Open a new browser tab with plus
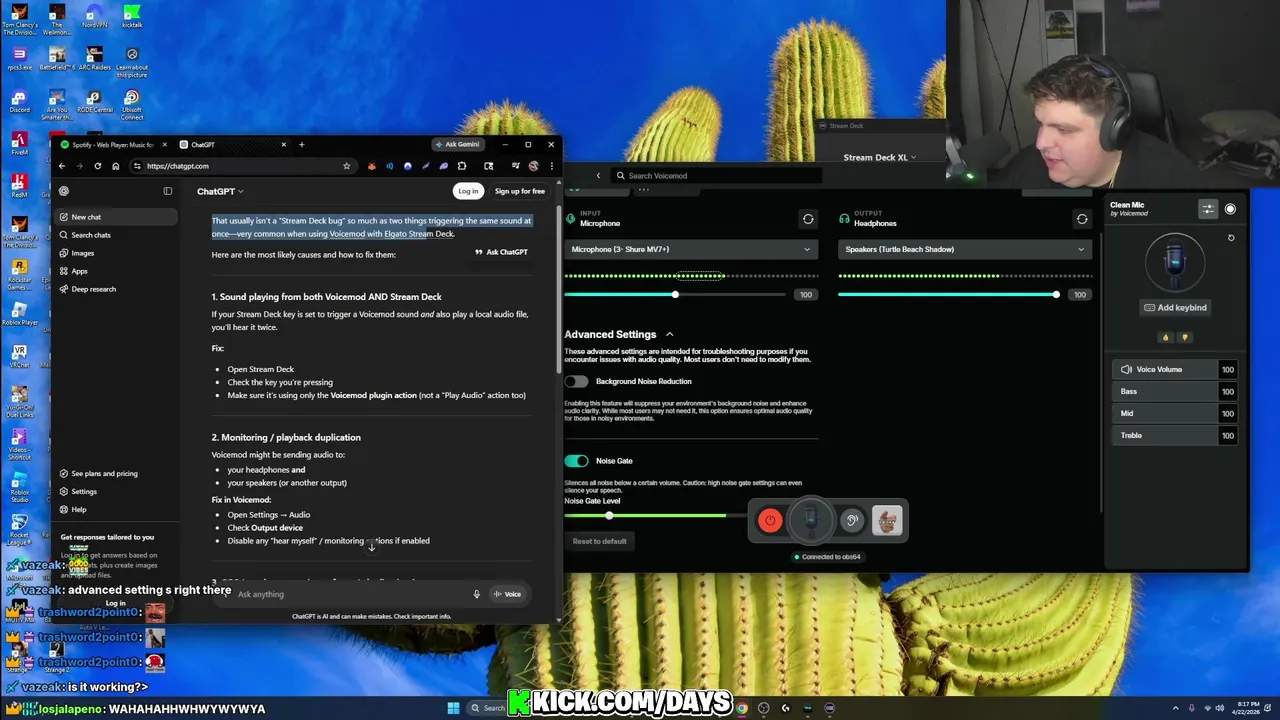This screenshot has height=720, width=1280. [x=301, y=144]
